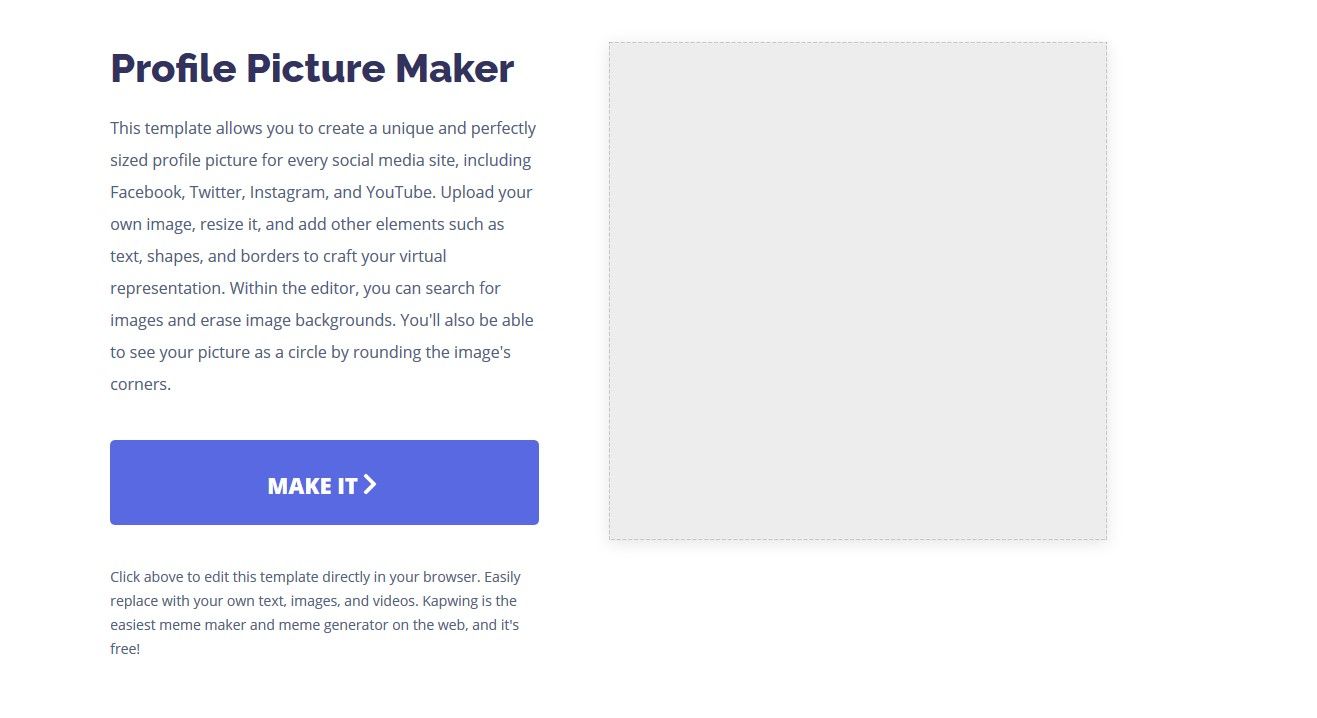Viewport: 1317px width, 718px height.
Task: Click the word "free!" in the footer note
Action: 125,649
